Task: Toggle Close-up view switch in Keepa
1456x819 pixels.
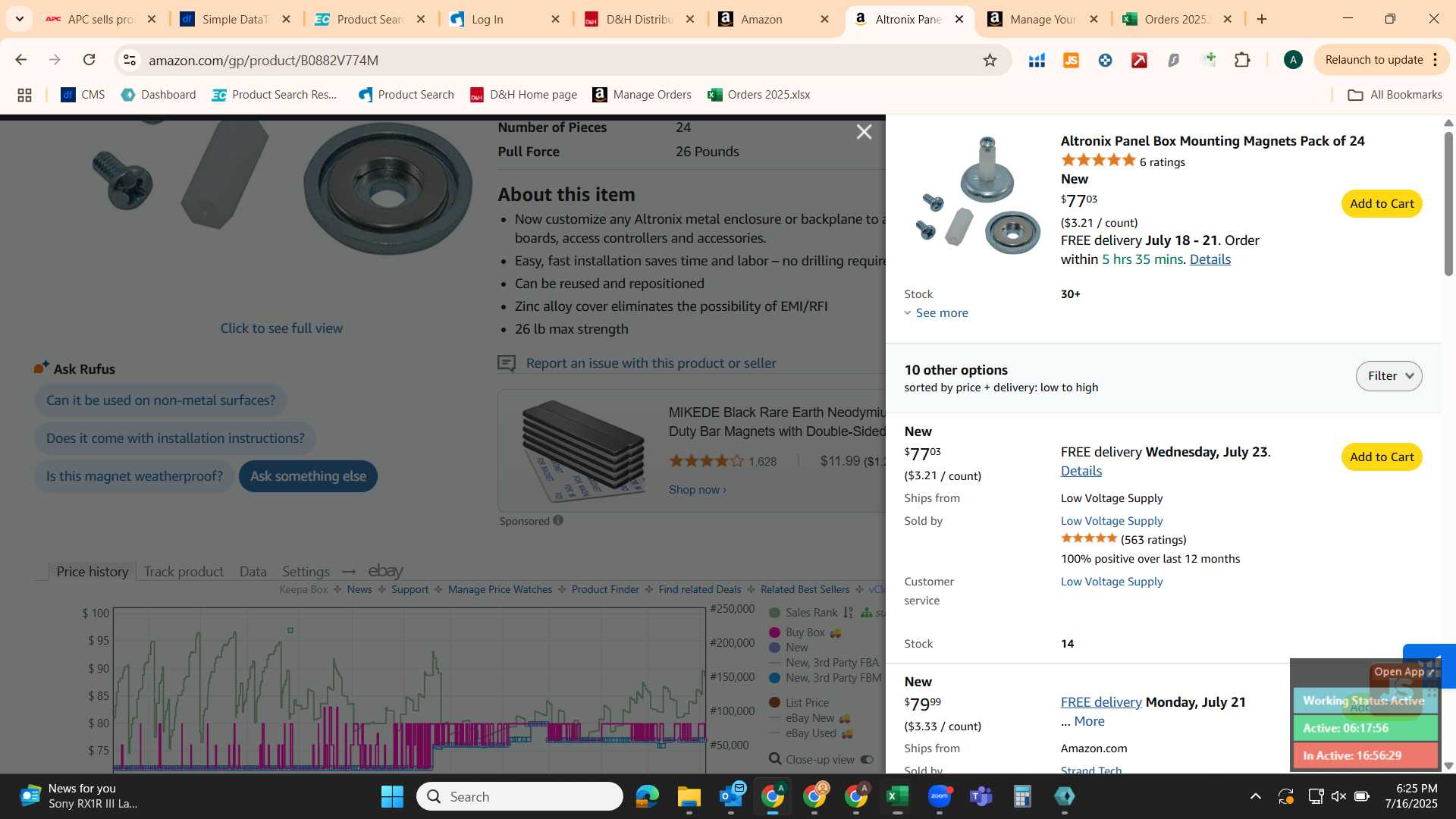Action: pos(867,760)
